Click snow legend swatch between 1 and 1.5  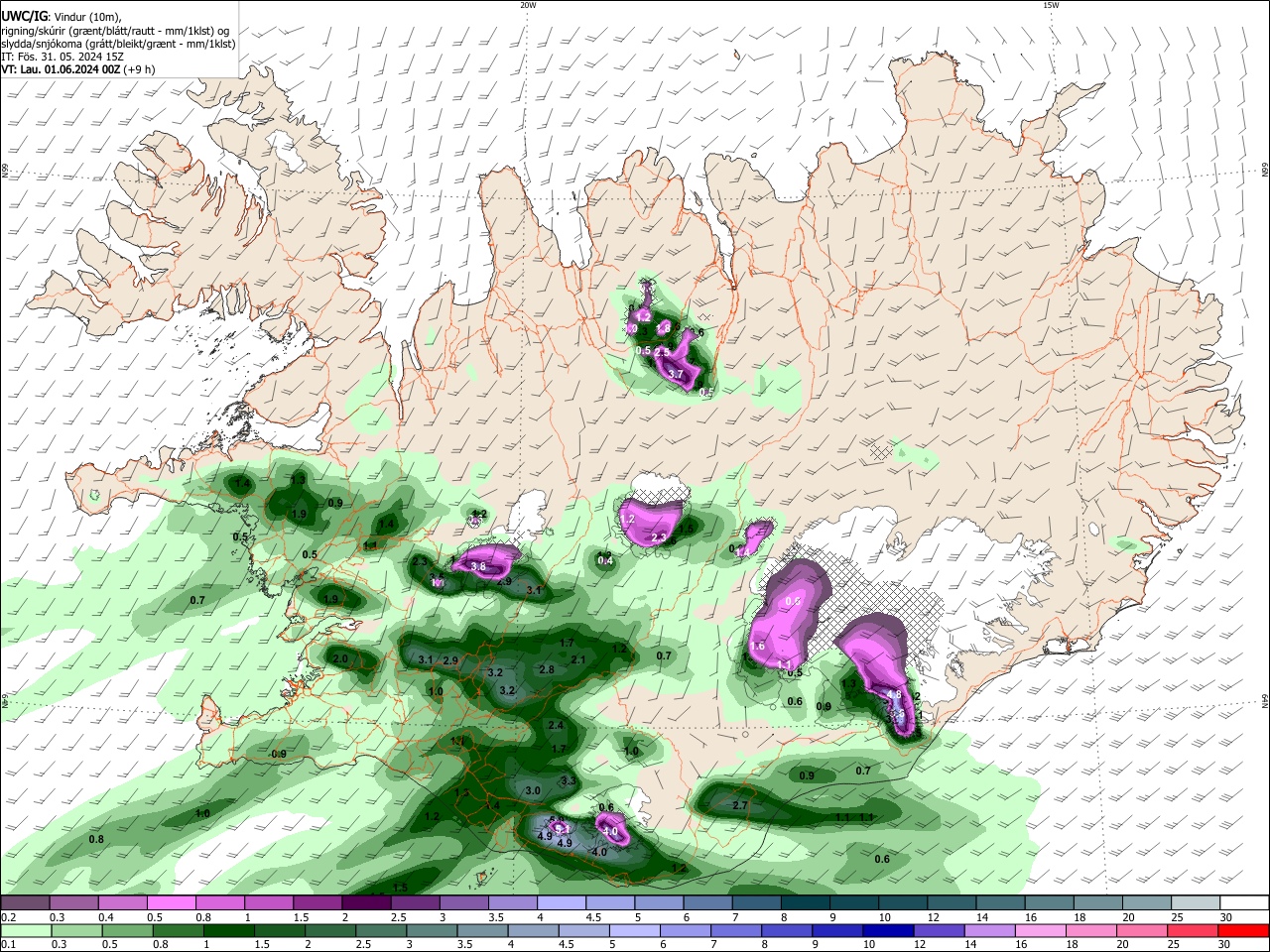pyautogui.click(x=269, y=902)
